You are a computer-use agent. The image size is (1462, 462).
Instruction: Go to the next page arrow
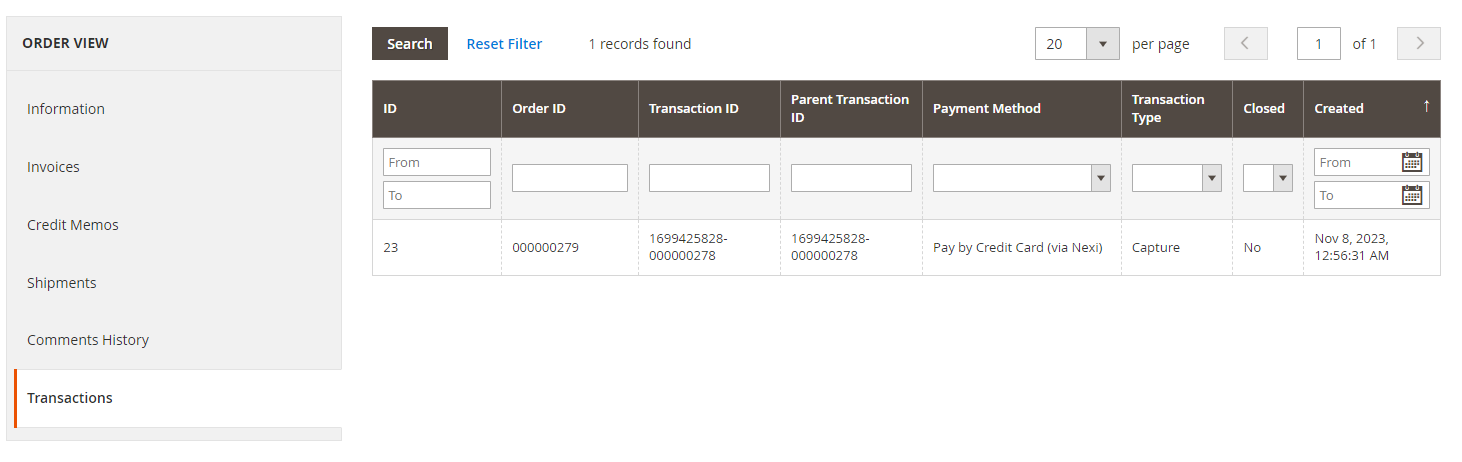point(1419,44)
